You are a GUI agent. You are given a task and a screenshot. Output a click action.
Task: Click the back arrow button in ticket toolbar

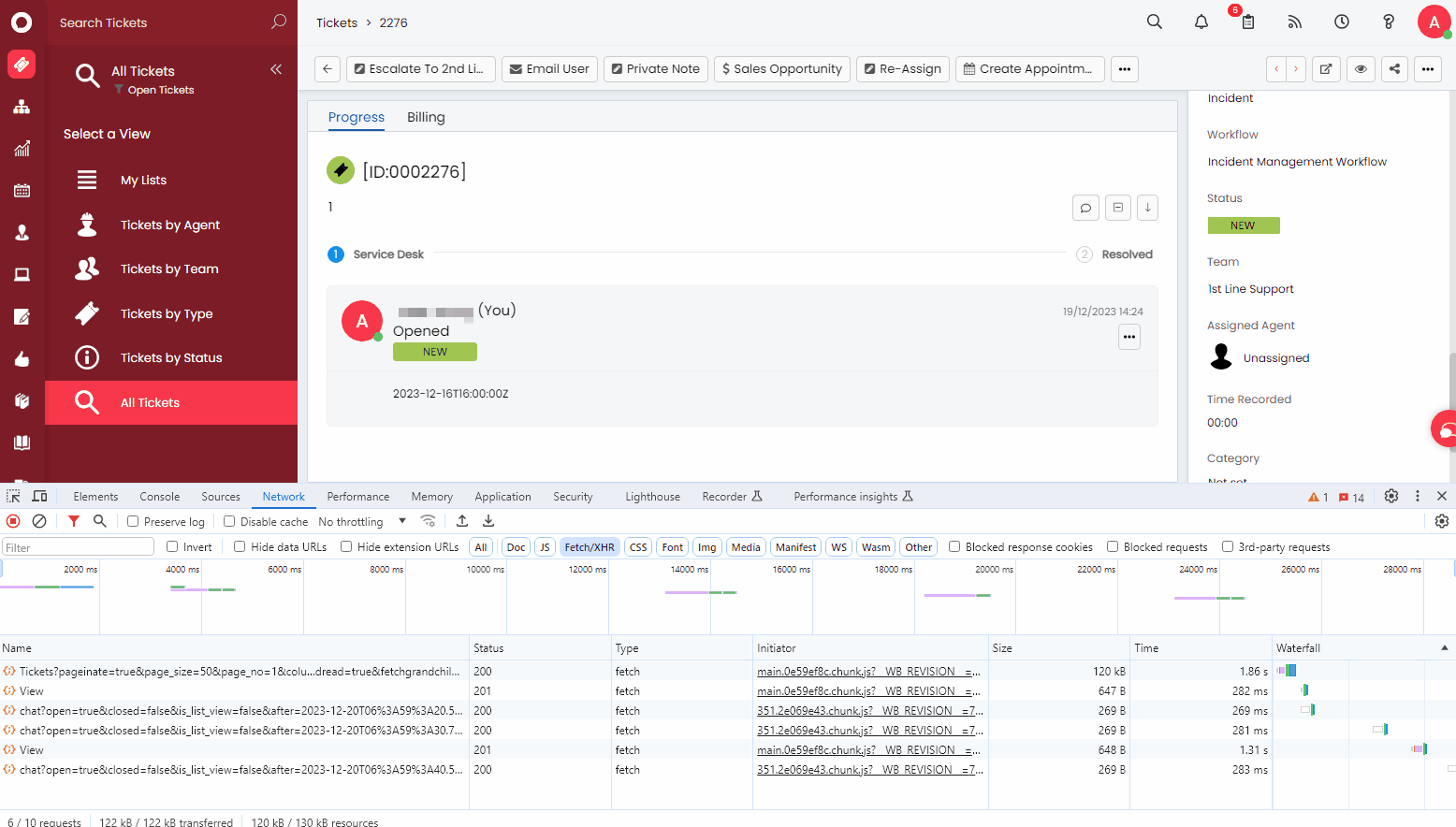click(x=327, y=68)
